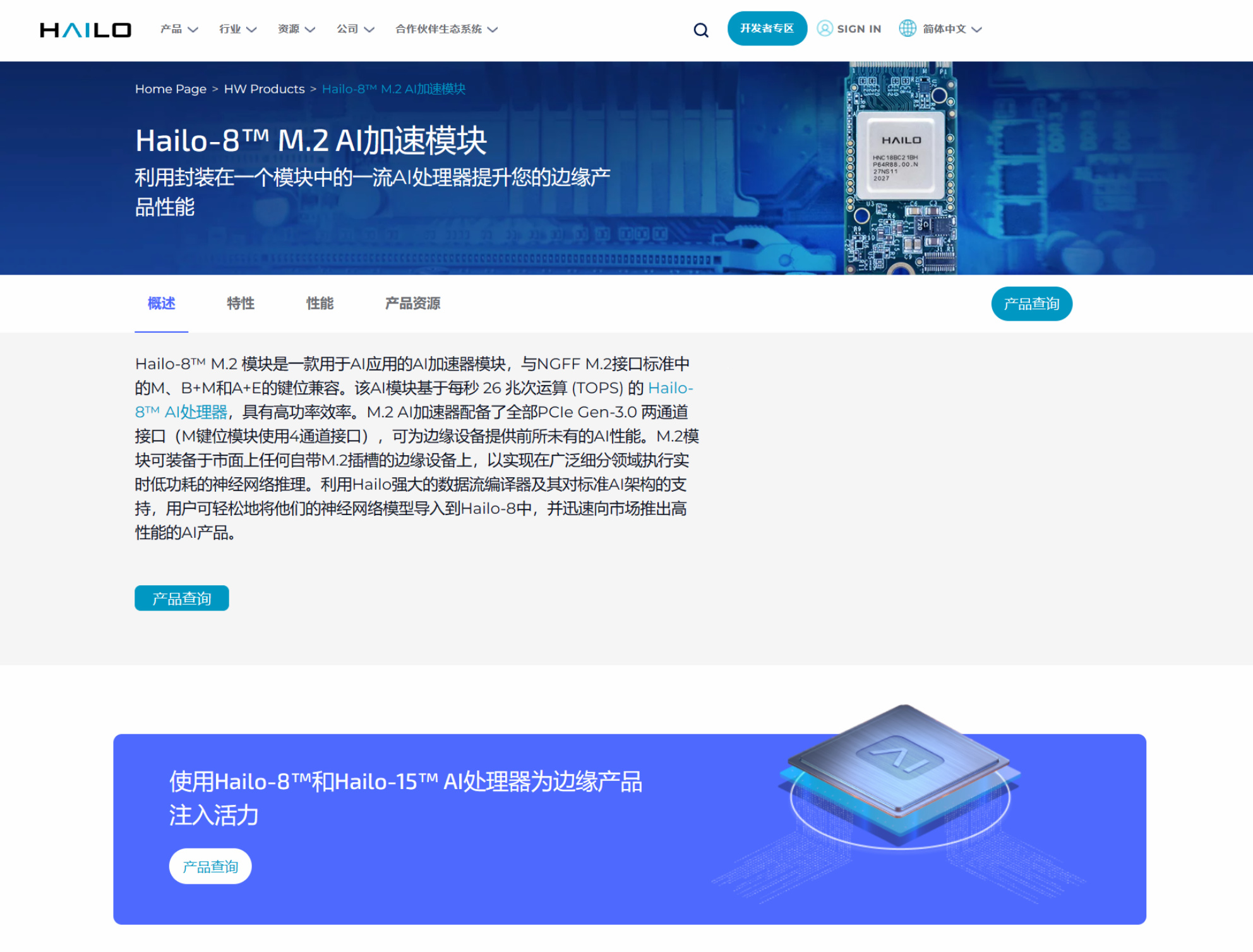Switch to the 性能 tab

point(320,304)
